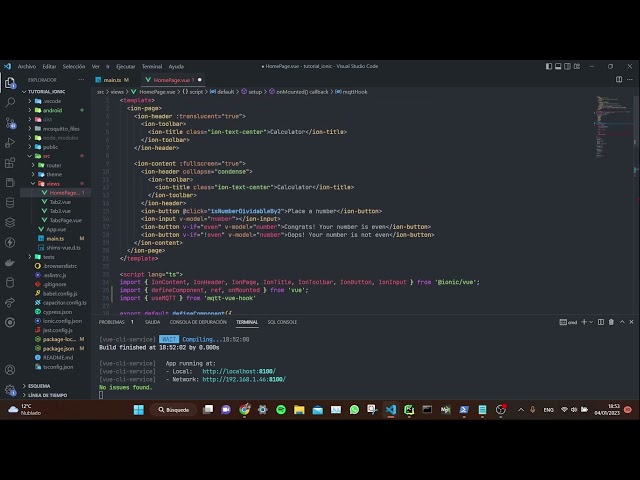
Task: Close the terminal panel
Action: point(631,322)
